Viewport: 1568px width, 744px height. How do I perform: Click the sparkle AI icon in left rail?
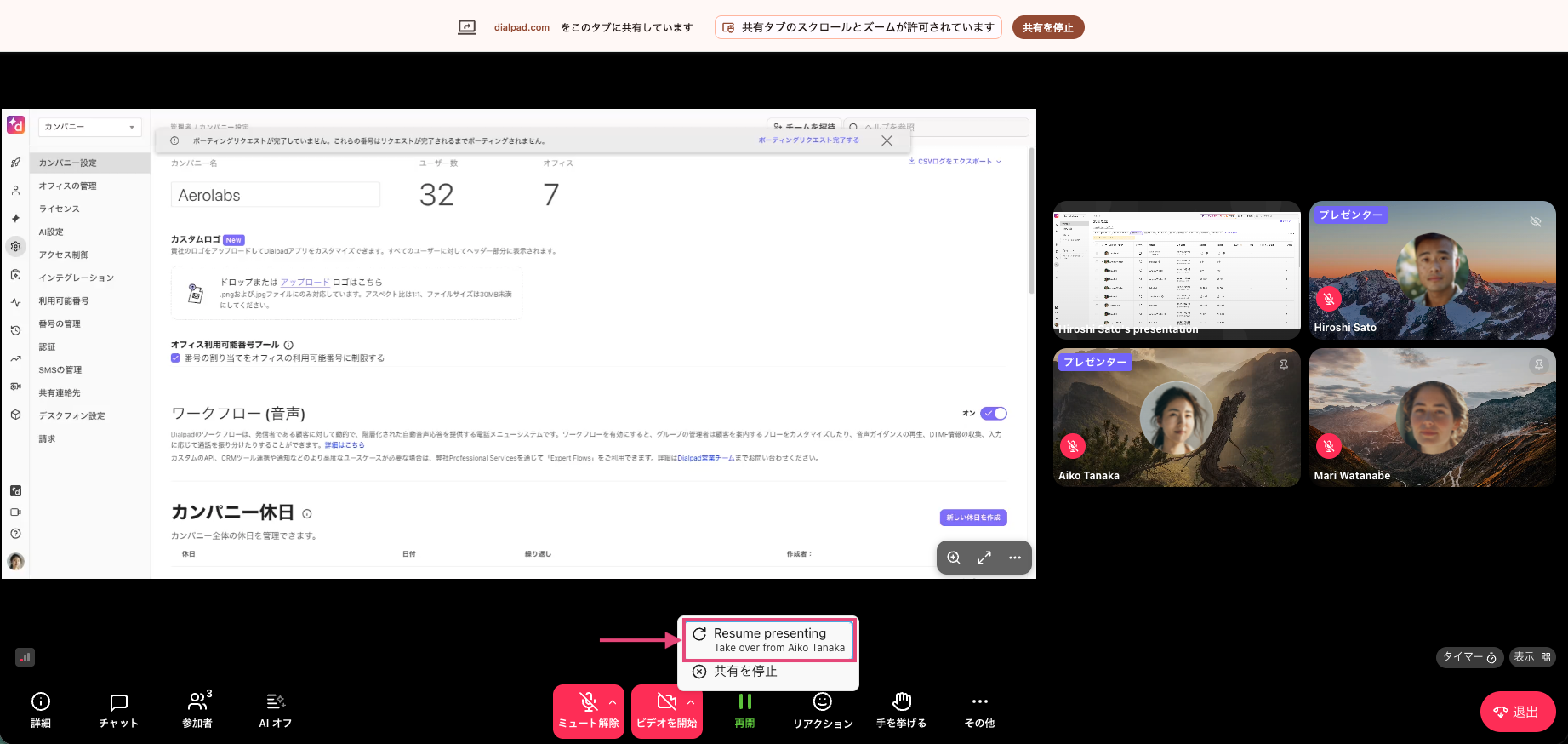(x=15, y=219)
